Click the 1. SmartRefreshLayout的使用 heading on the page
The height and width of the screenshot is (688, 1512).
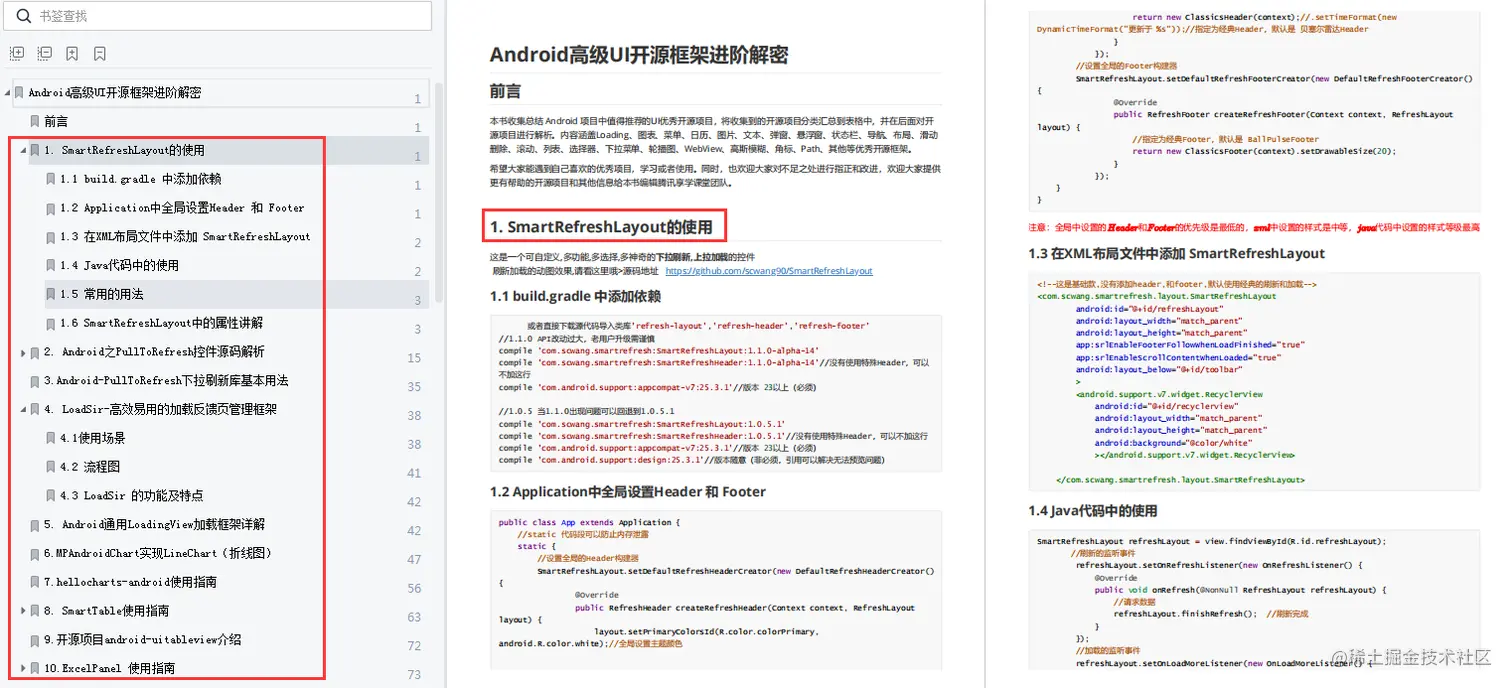[x=601, y=227]
